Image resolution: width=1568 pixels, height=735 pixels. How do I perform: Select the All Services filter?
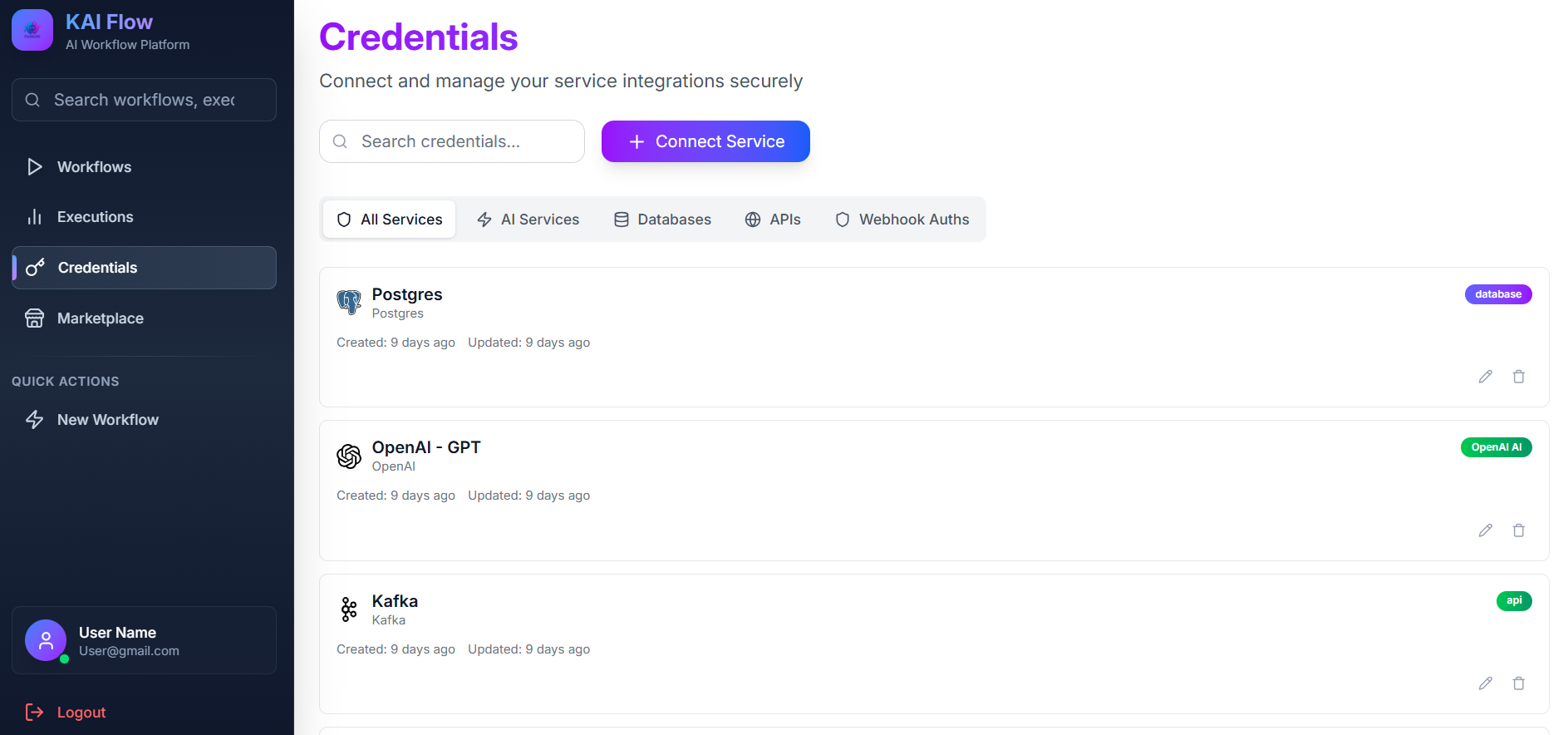tap(388, 219)
